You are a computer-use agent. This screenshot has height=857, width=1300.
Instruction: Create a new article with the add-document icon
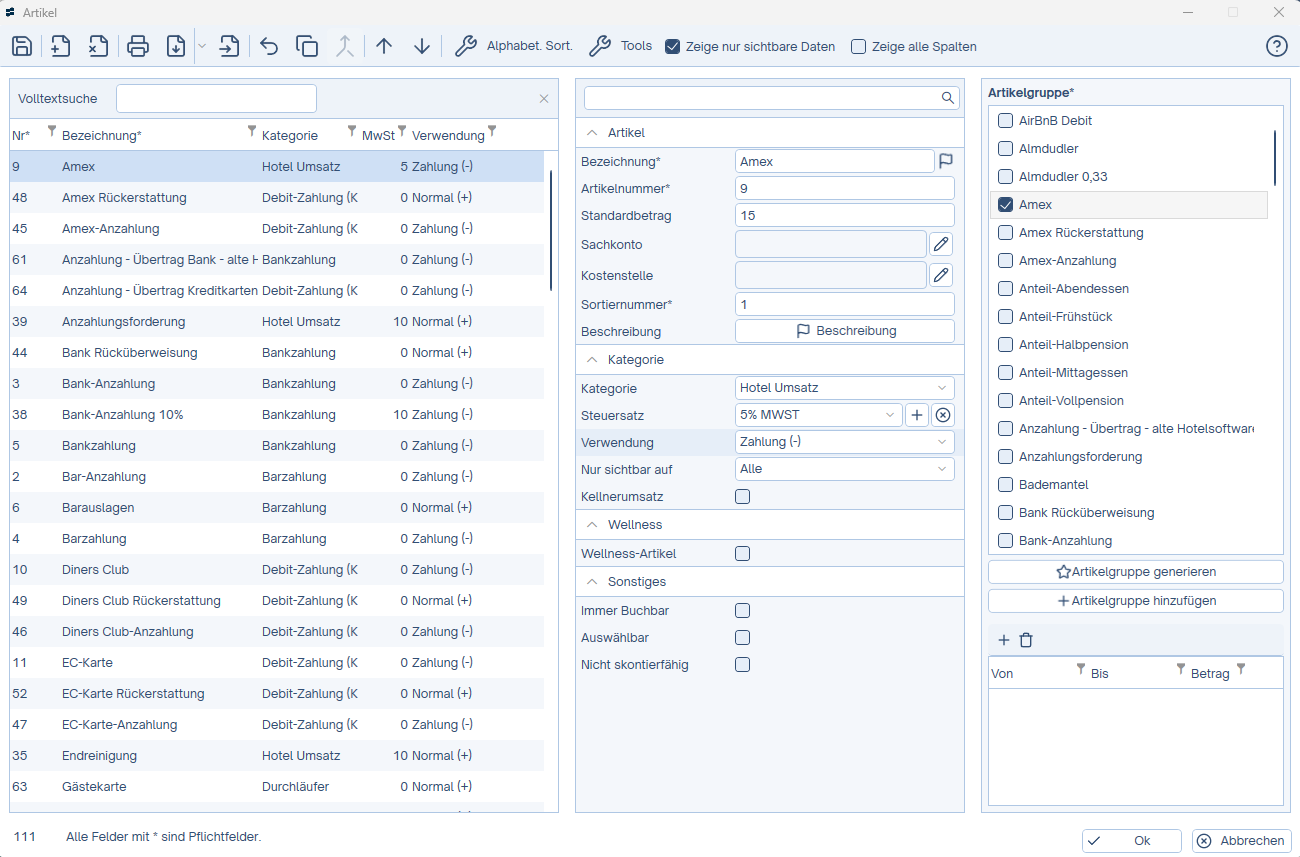point(60,46)
